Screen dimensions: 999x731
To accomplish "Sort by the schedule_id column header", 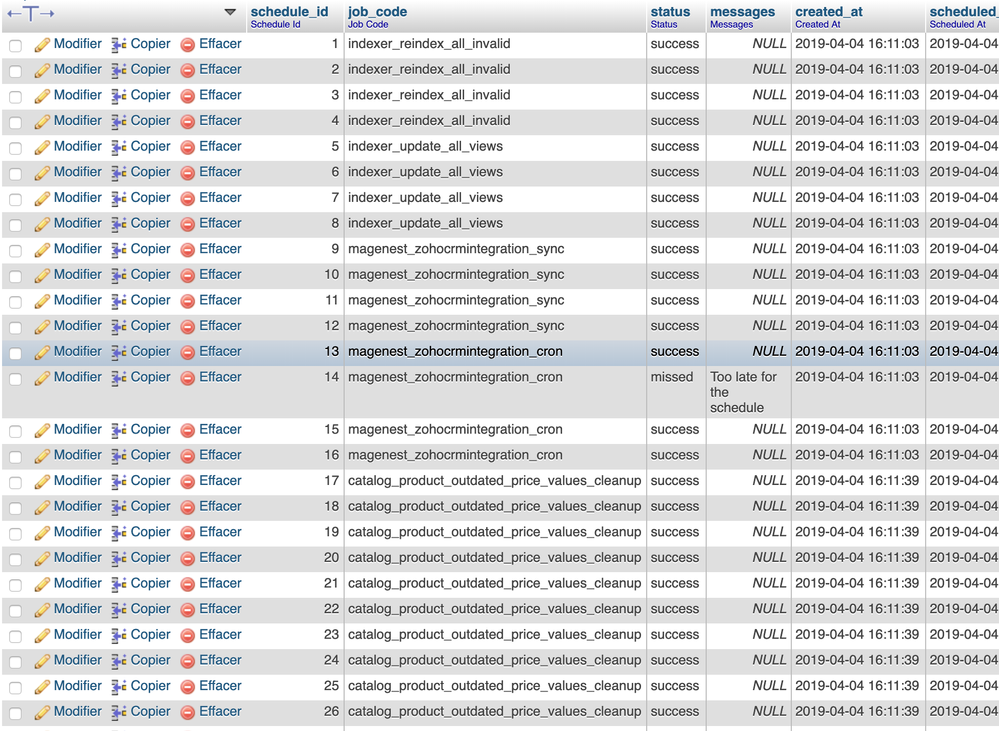I will click(289, 12).
